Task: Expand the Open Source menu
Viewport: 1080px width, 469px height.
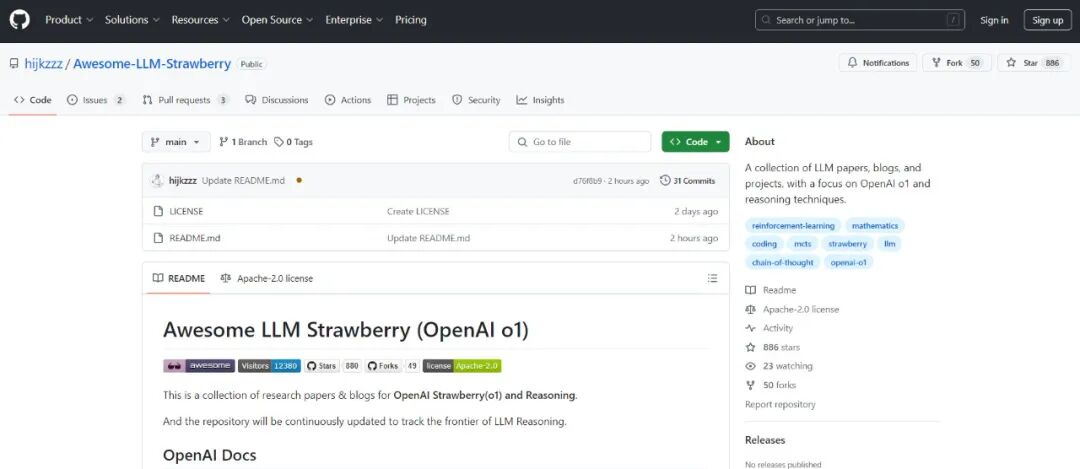Action: 277,20
